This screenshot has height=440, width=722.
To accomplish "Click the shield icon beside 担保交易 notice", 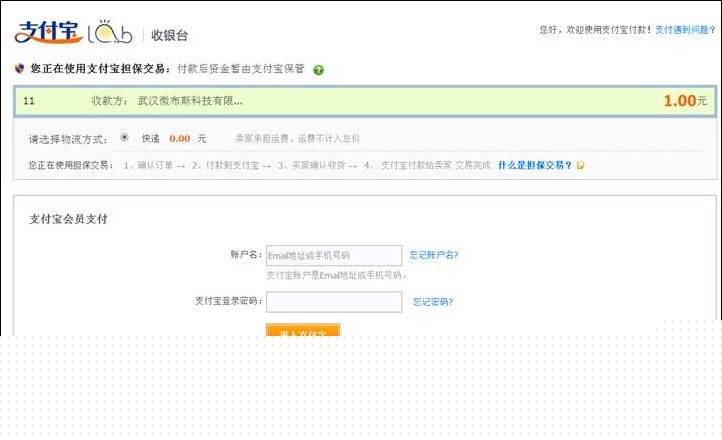I will tap(19, 69).
